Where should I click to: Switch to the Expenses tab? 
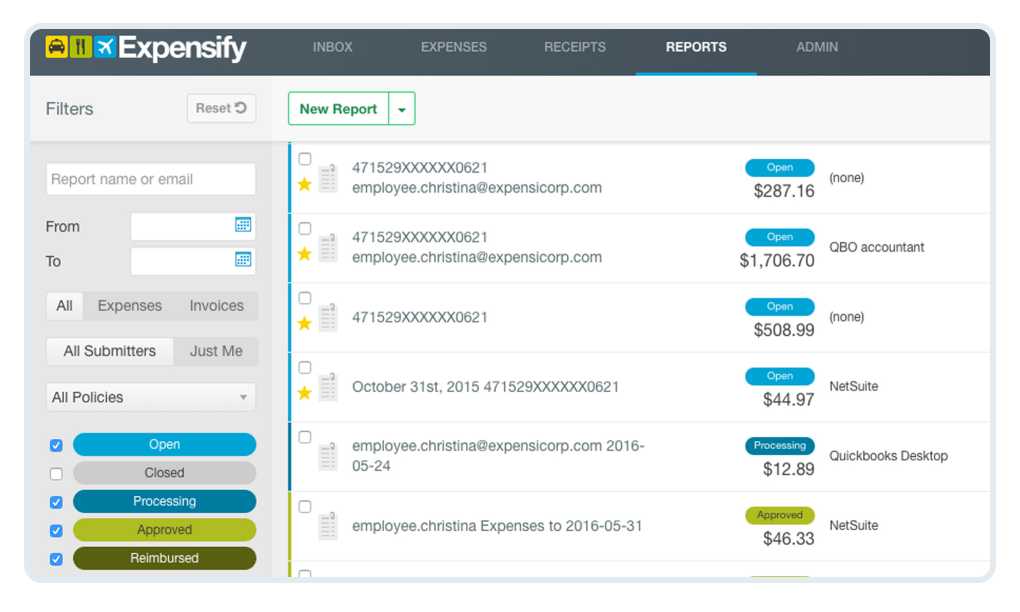[453, 47]
